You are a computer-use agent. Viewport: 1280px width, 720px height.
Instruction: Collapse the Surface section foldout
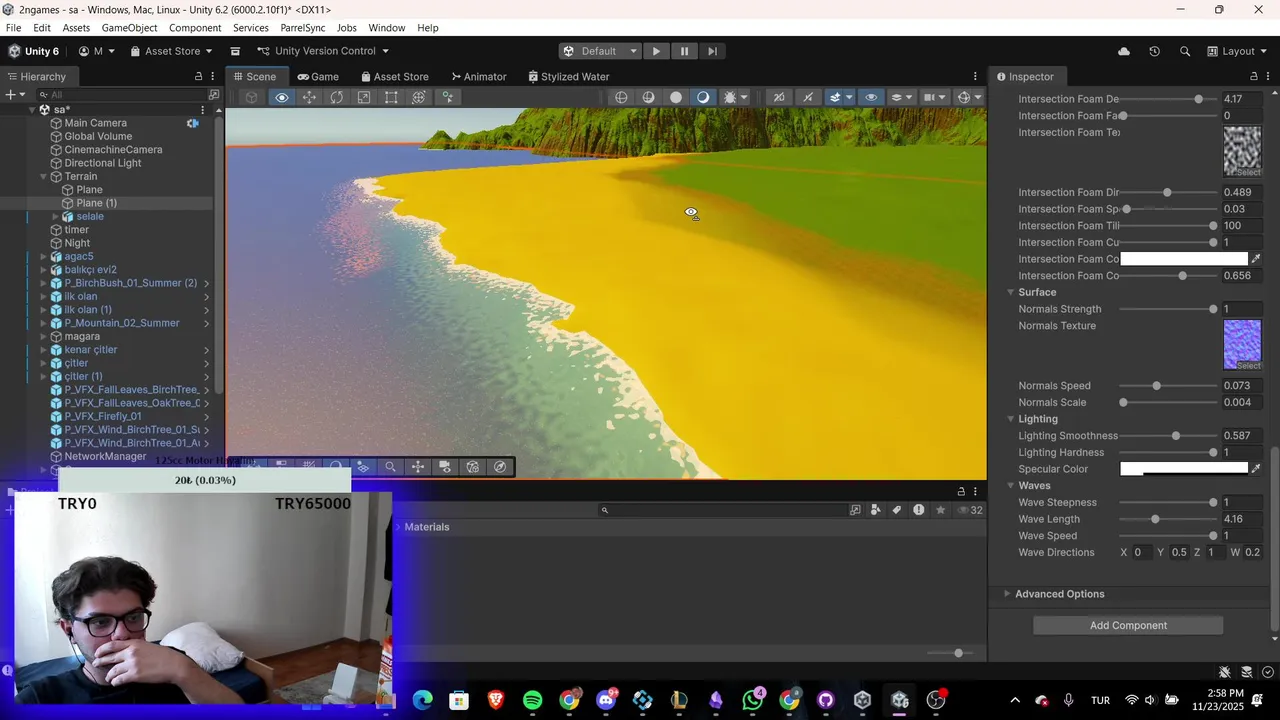click(1010, 292)
